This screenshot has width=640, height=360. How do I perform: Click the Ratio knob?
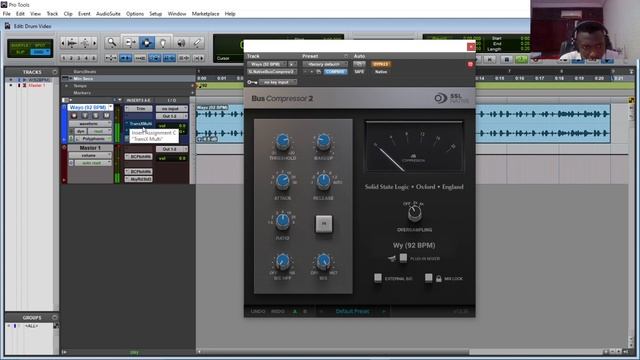282,221
